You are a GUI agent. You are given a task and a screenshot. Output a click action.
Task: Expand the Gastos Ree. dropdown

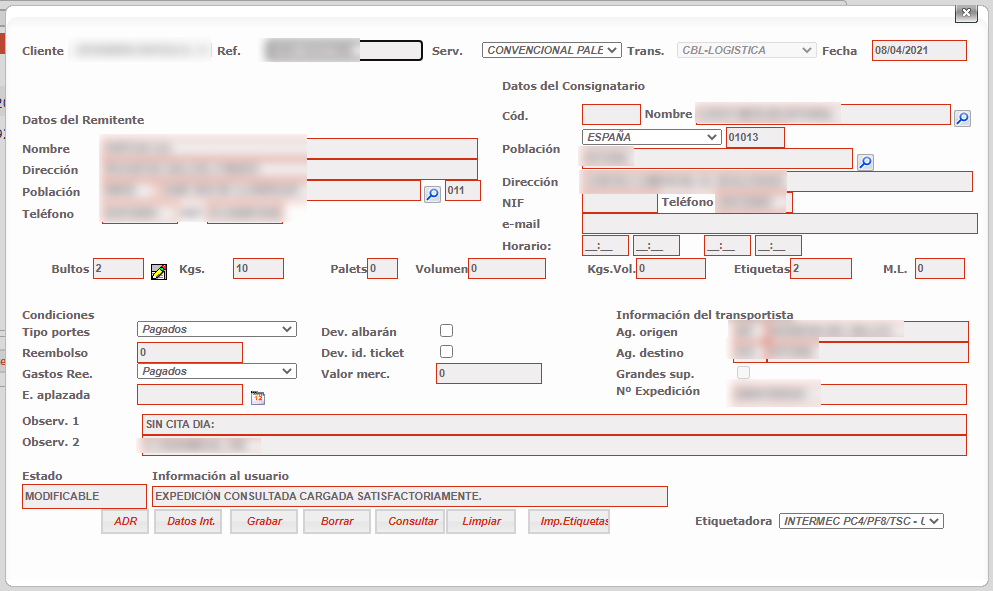[216, 371]
